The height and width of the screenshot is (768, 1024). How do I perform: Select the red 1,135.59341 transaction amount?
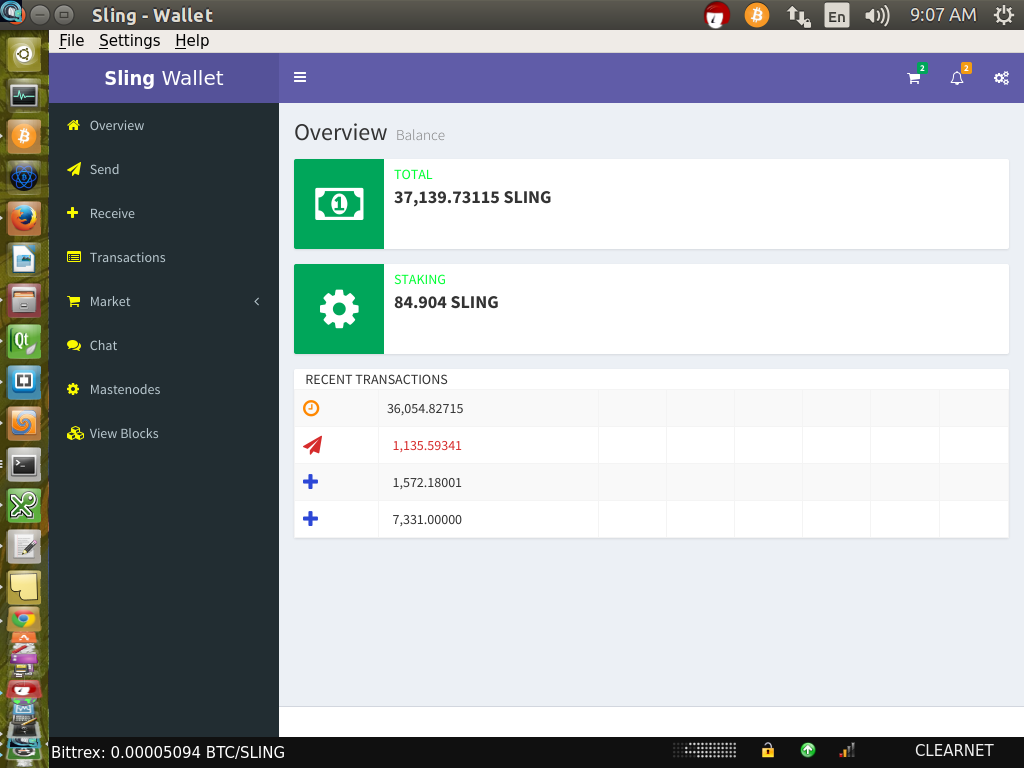[x=427, y=446]
